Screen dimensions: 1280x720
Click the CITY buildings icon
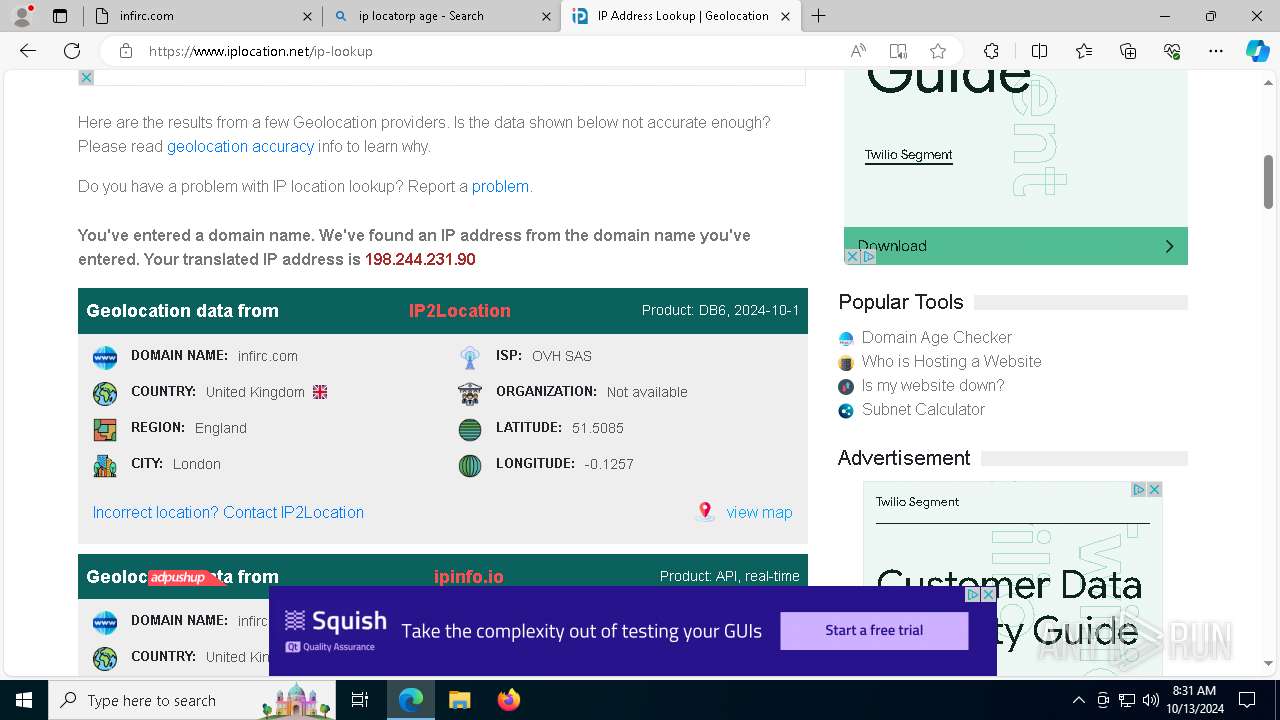pyautogui.click(x=105, y=466)
